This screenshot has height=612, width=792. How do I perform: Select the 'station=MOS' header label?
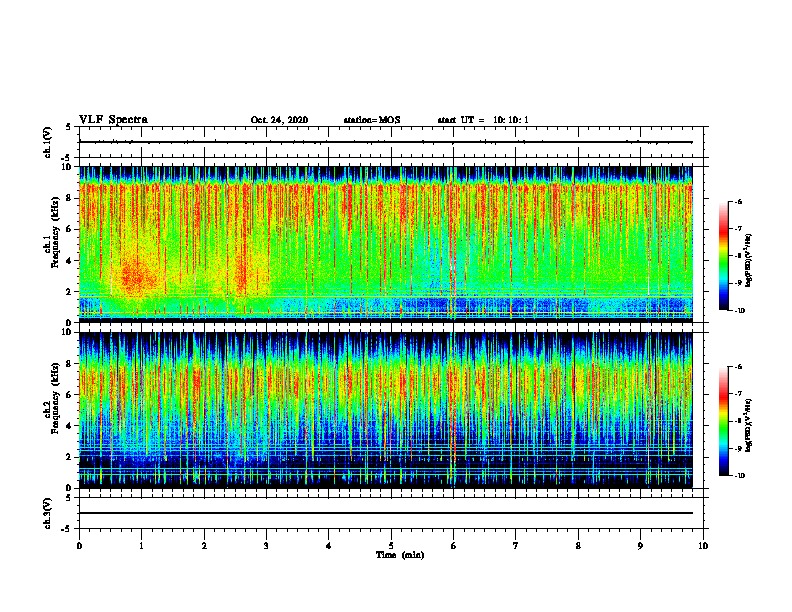(x=372, y=120)
